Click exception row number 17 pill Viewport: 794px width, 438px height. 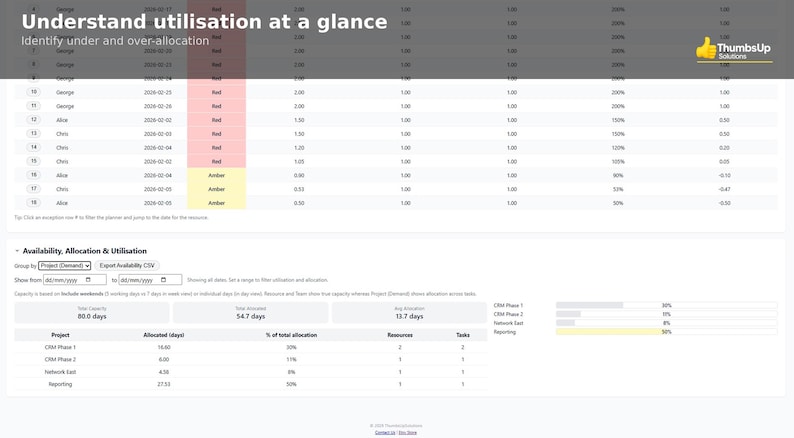coord(33,188)
